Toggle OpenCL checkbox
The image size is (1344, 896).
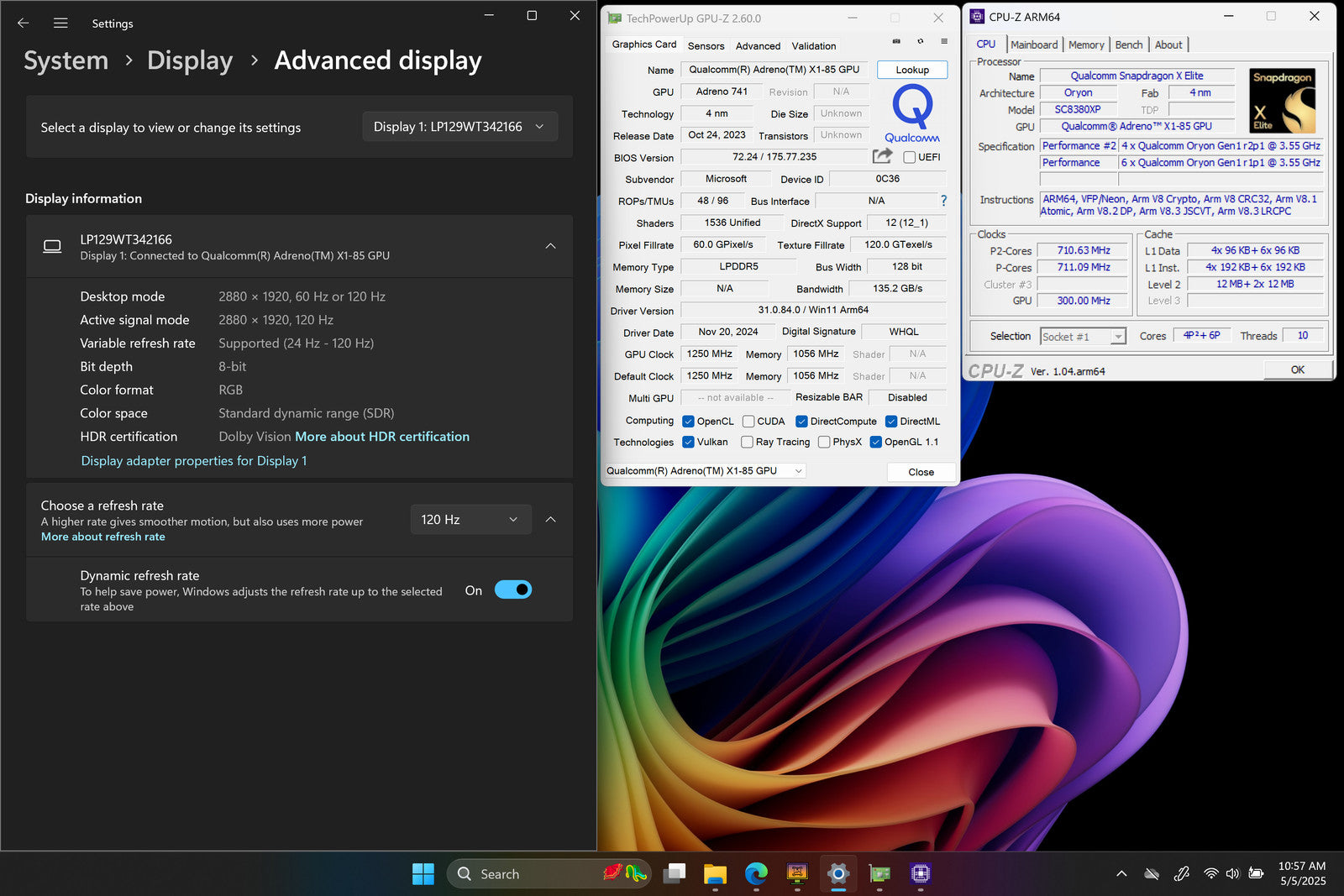click(688, 422)
